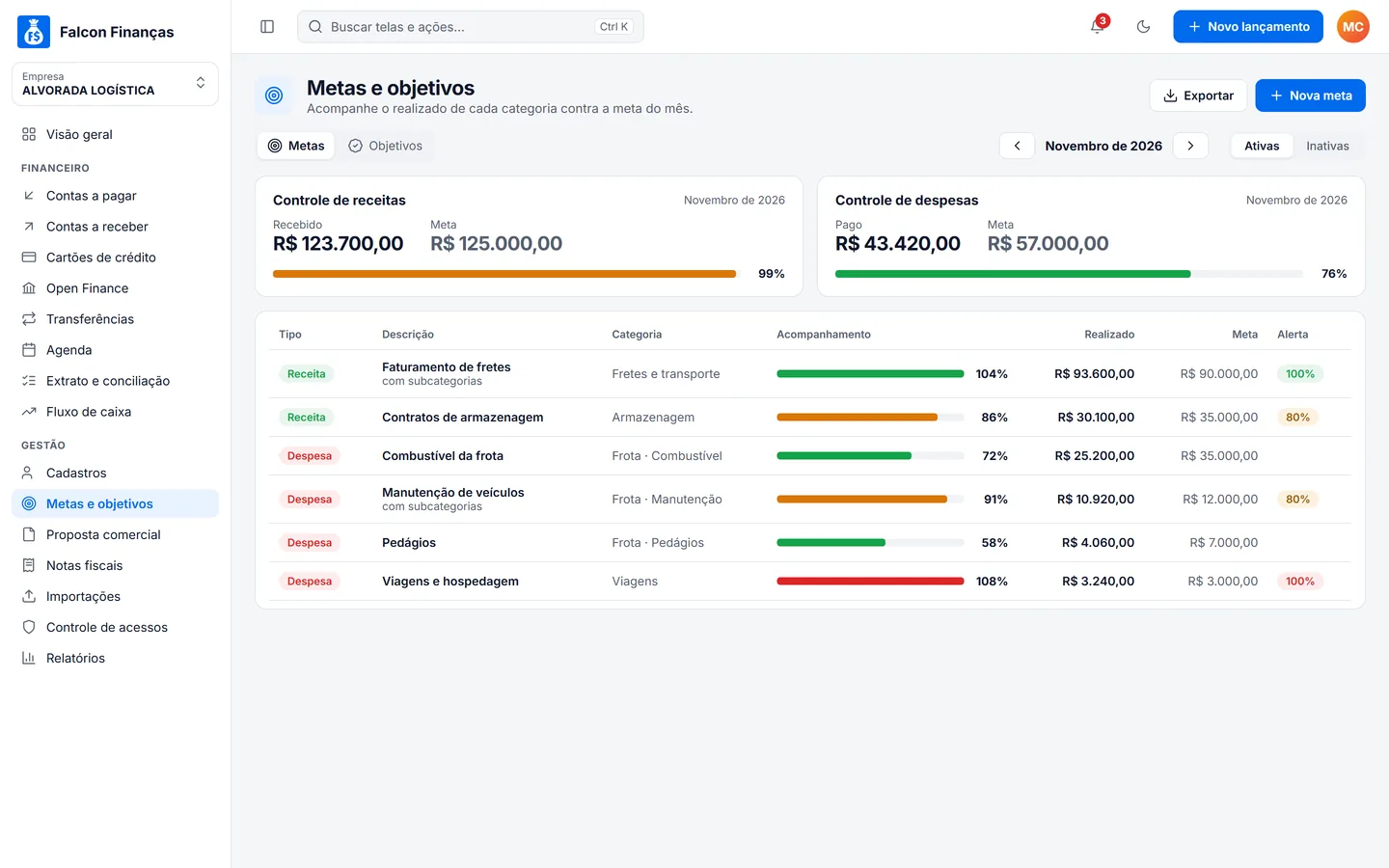Click the Tipo column header

pos(290,335)
